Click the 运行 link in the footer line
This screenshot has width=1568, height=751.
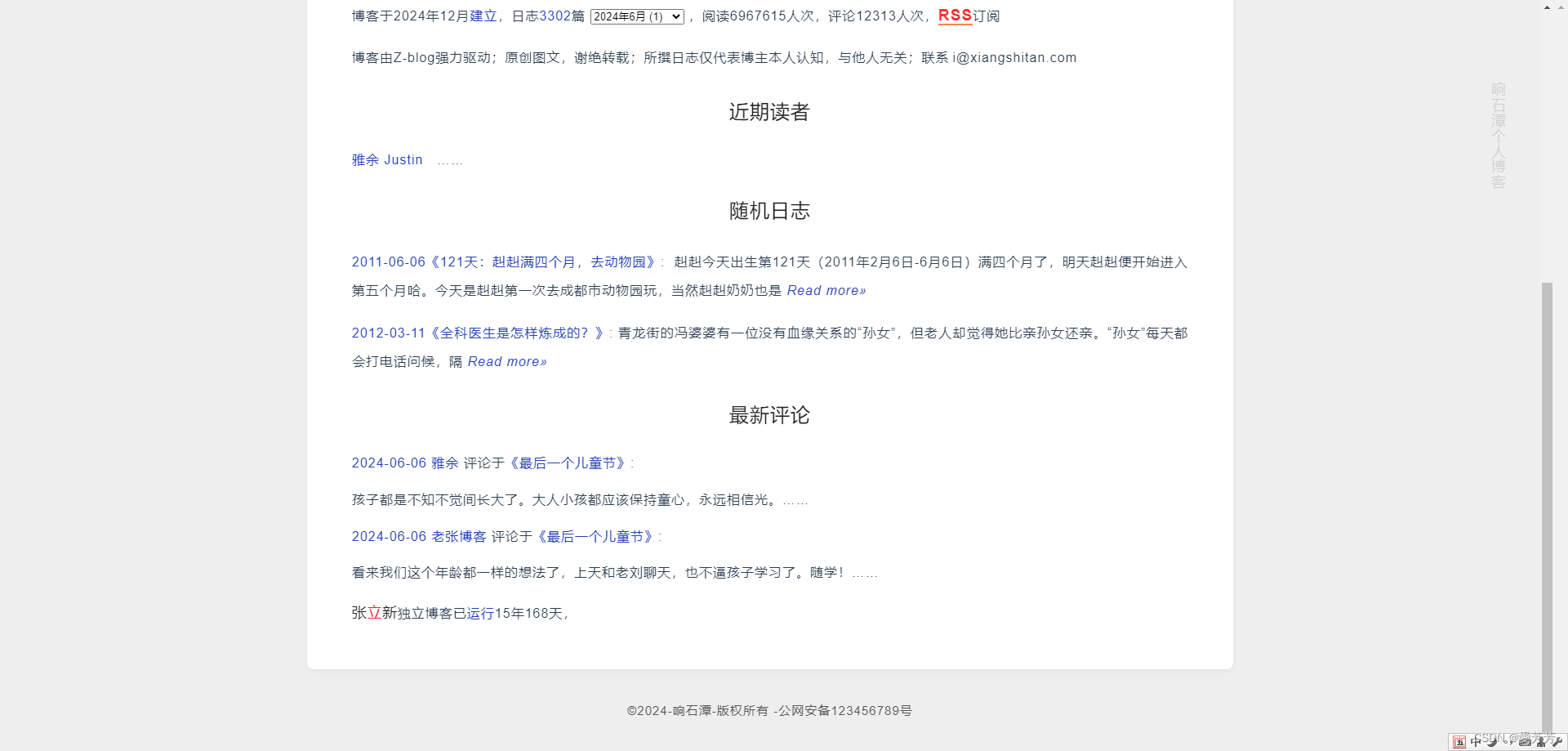click(480, 614)
